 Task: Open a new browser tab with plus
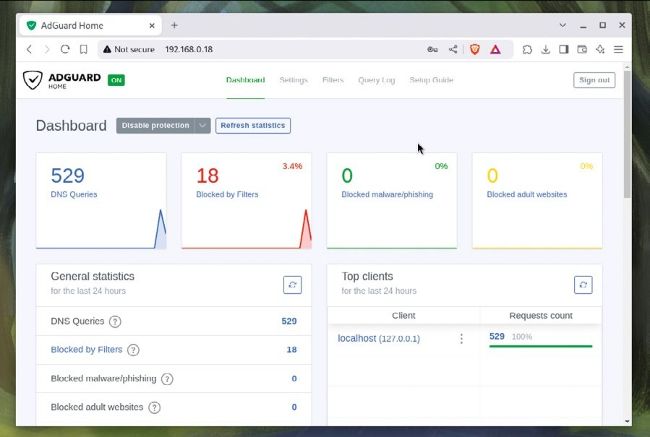click(x=175, y=25)
